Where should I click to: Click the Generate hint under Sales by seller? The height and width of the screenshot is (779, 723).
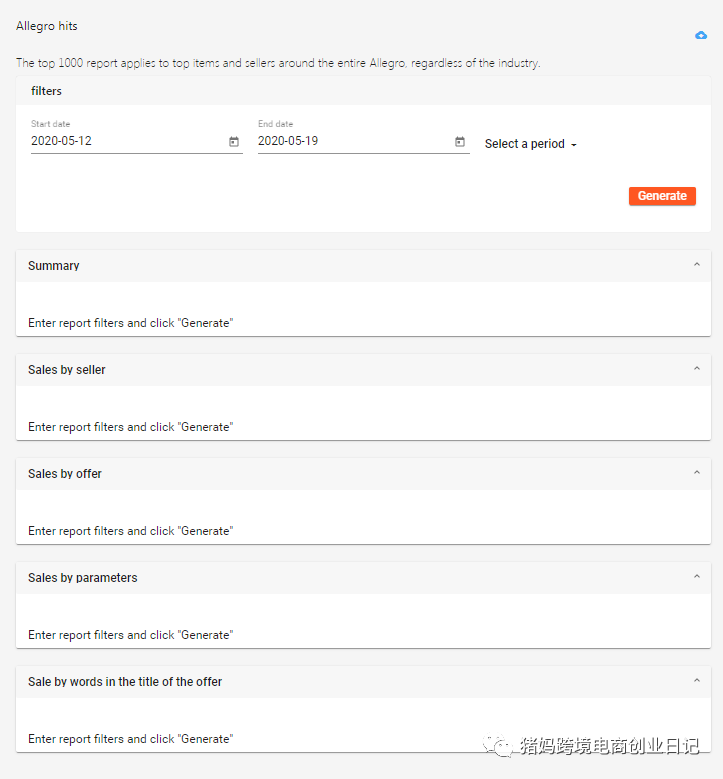click(x=131, y=427)
